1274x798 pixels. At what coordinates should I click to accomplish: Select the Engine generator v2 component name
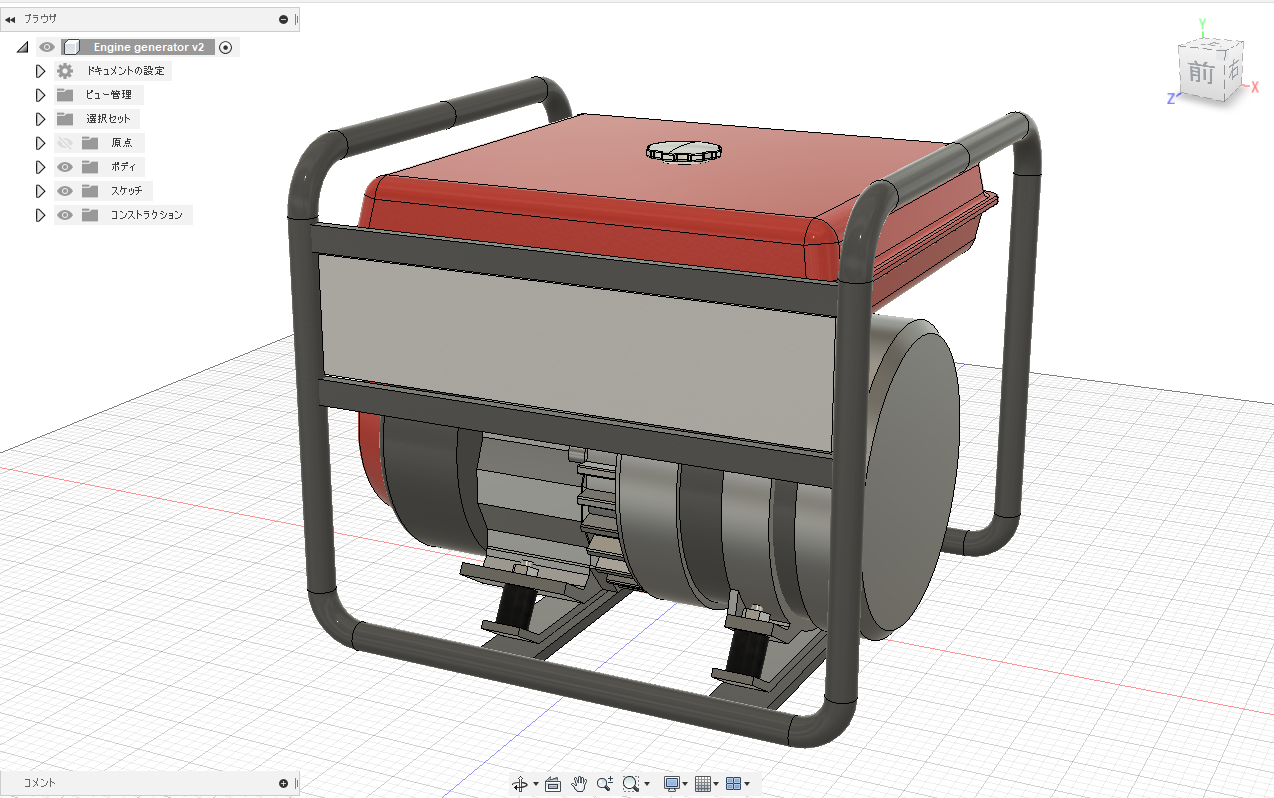pyautogui.click(x=149, y=47)
